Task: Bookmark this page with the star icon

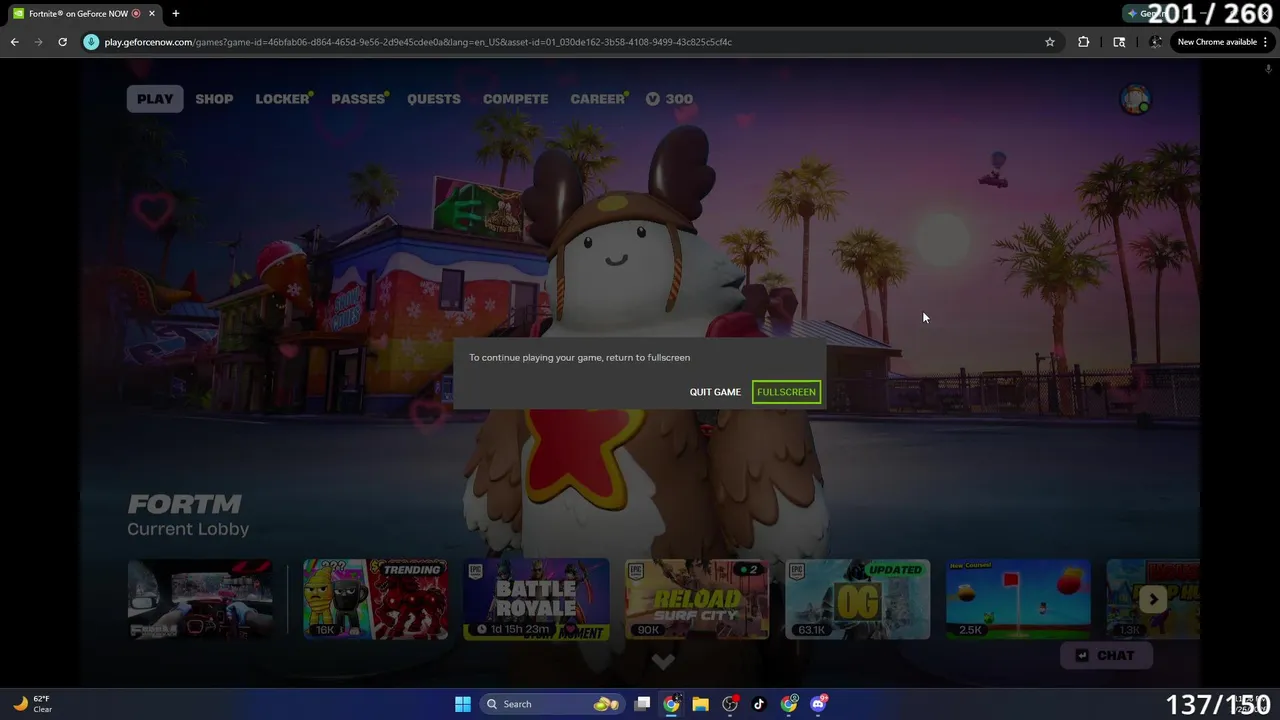Action: pyautogui.click(x=1050, y=42)
